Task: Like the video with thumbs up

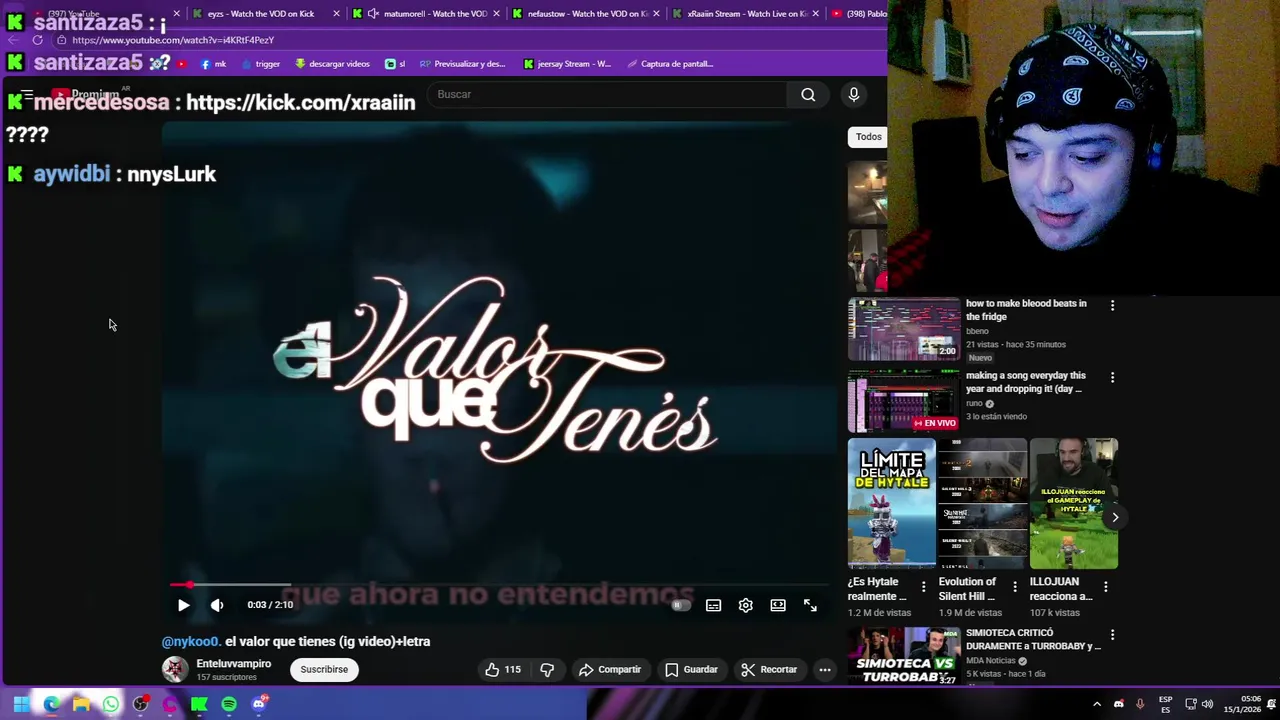Action: (502, 669)
